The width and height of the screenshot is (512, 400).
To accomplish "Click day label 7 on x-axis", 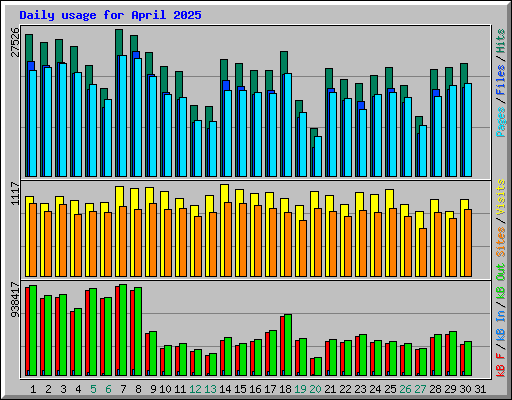I will (123, 389).
